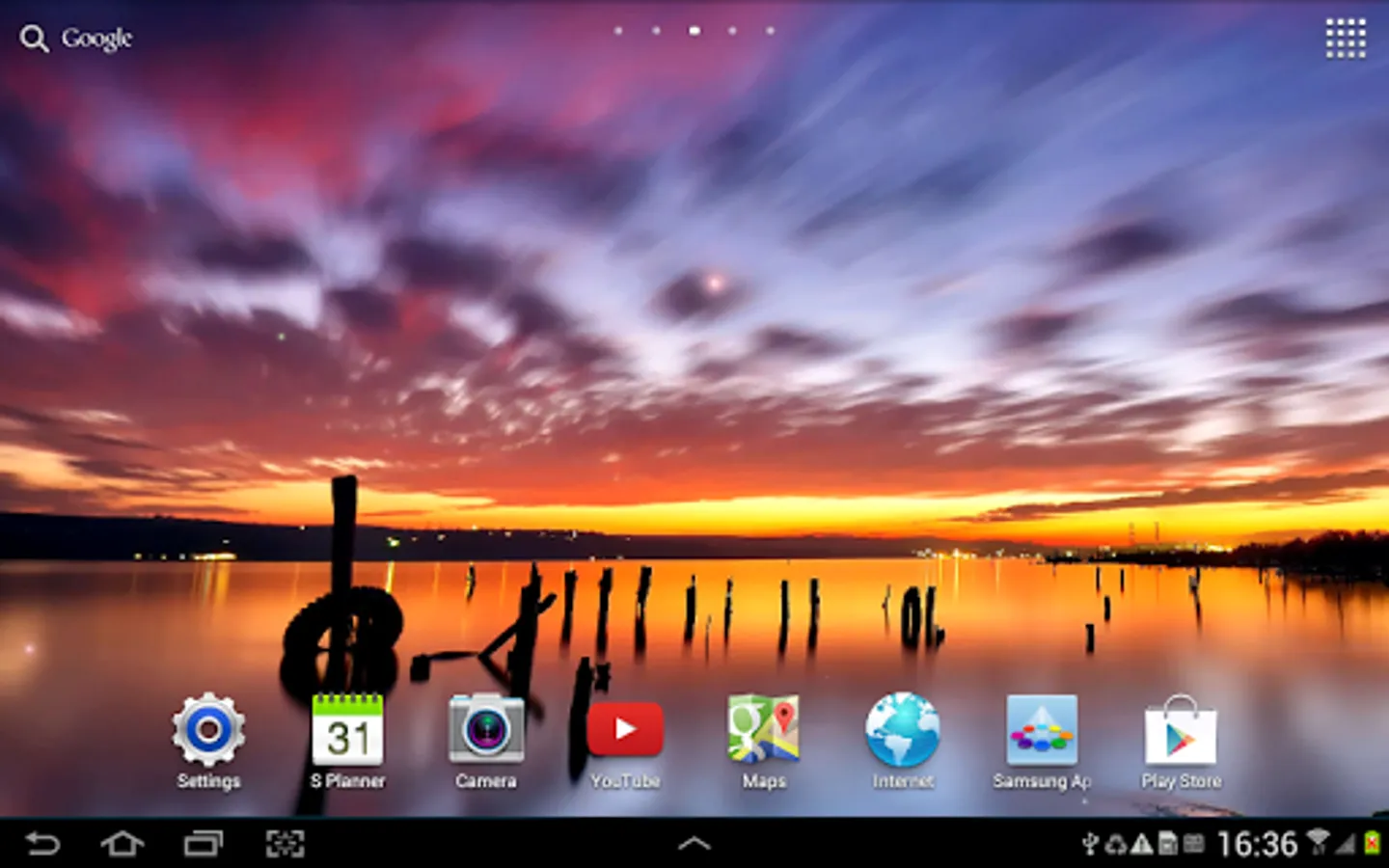Tap the screenshot capture button

coord(286,844)
